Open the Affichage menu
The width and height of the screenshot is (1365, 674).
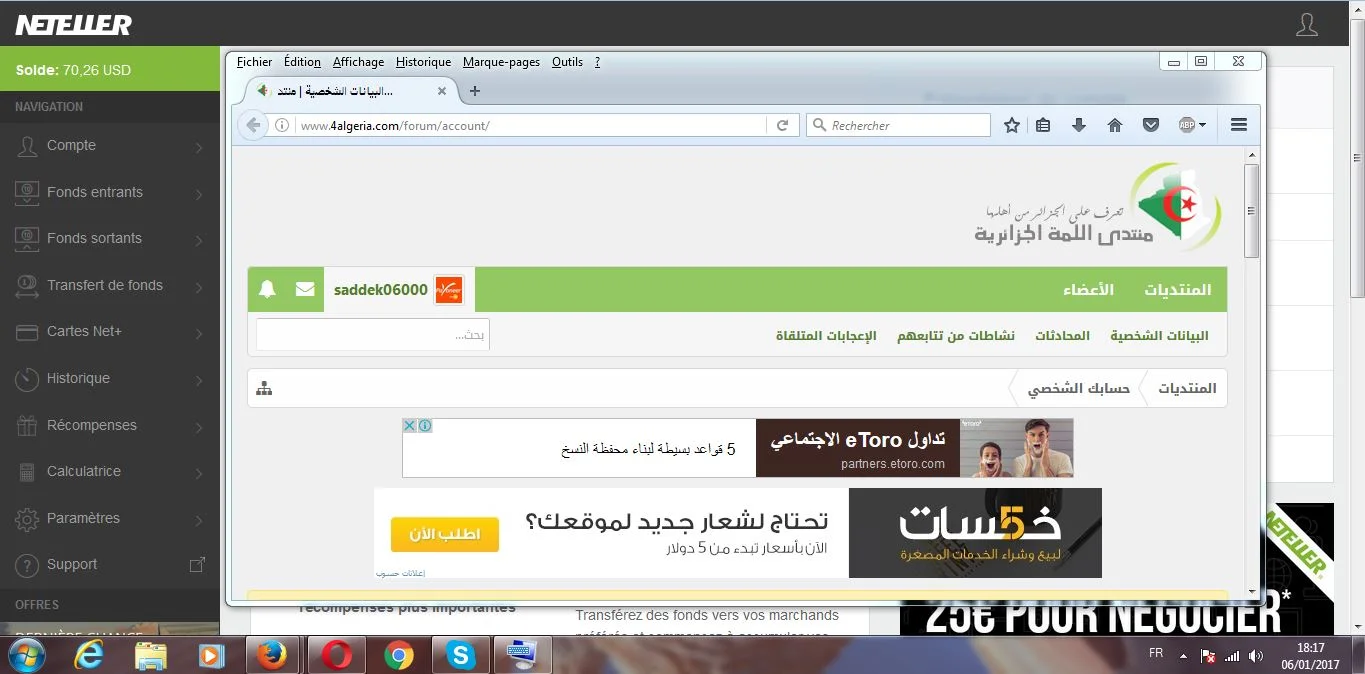[358, 62]
